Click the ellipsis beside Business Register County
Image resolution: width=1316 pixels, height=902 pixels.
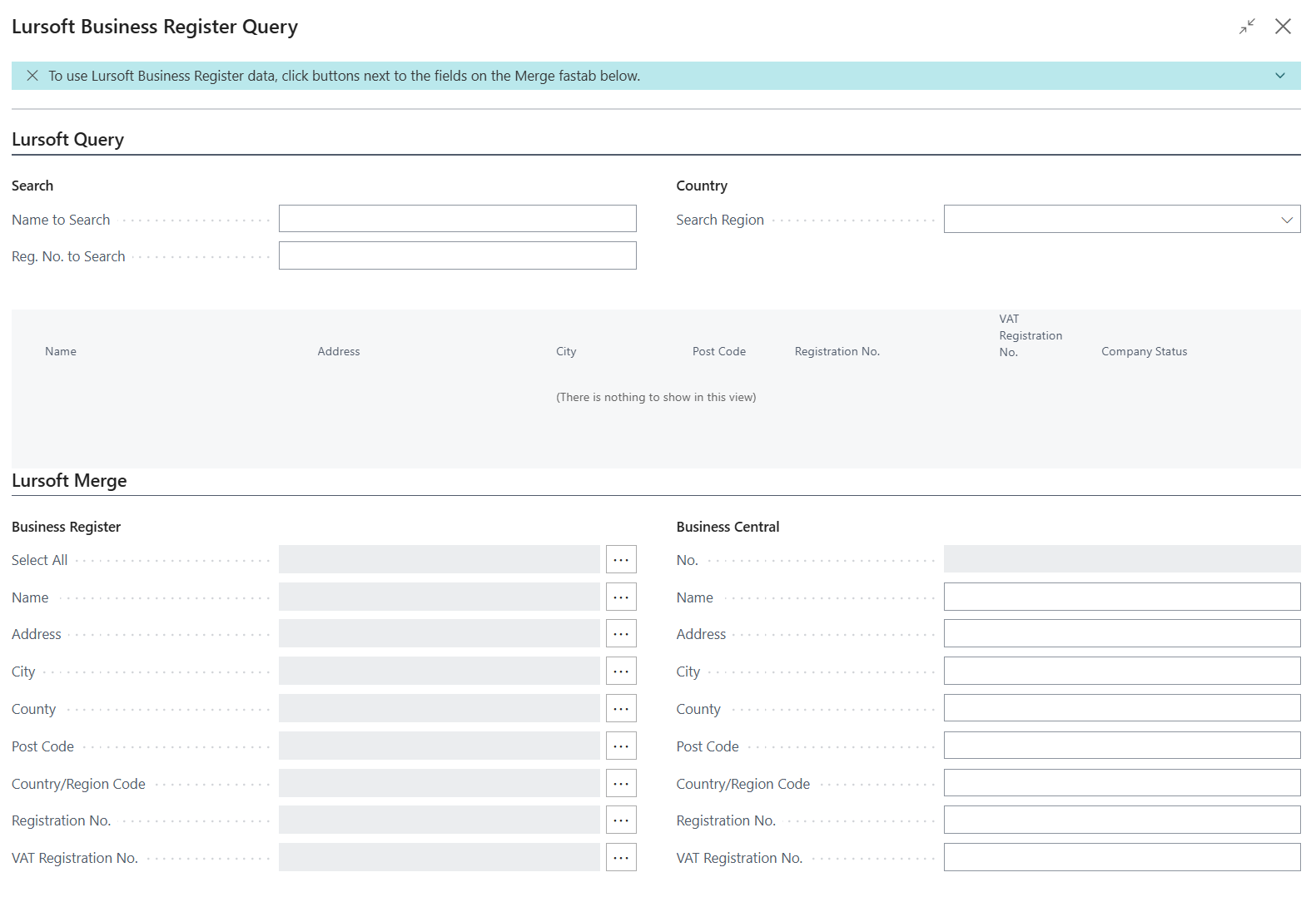click(x=621, y=708)
